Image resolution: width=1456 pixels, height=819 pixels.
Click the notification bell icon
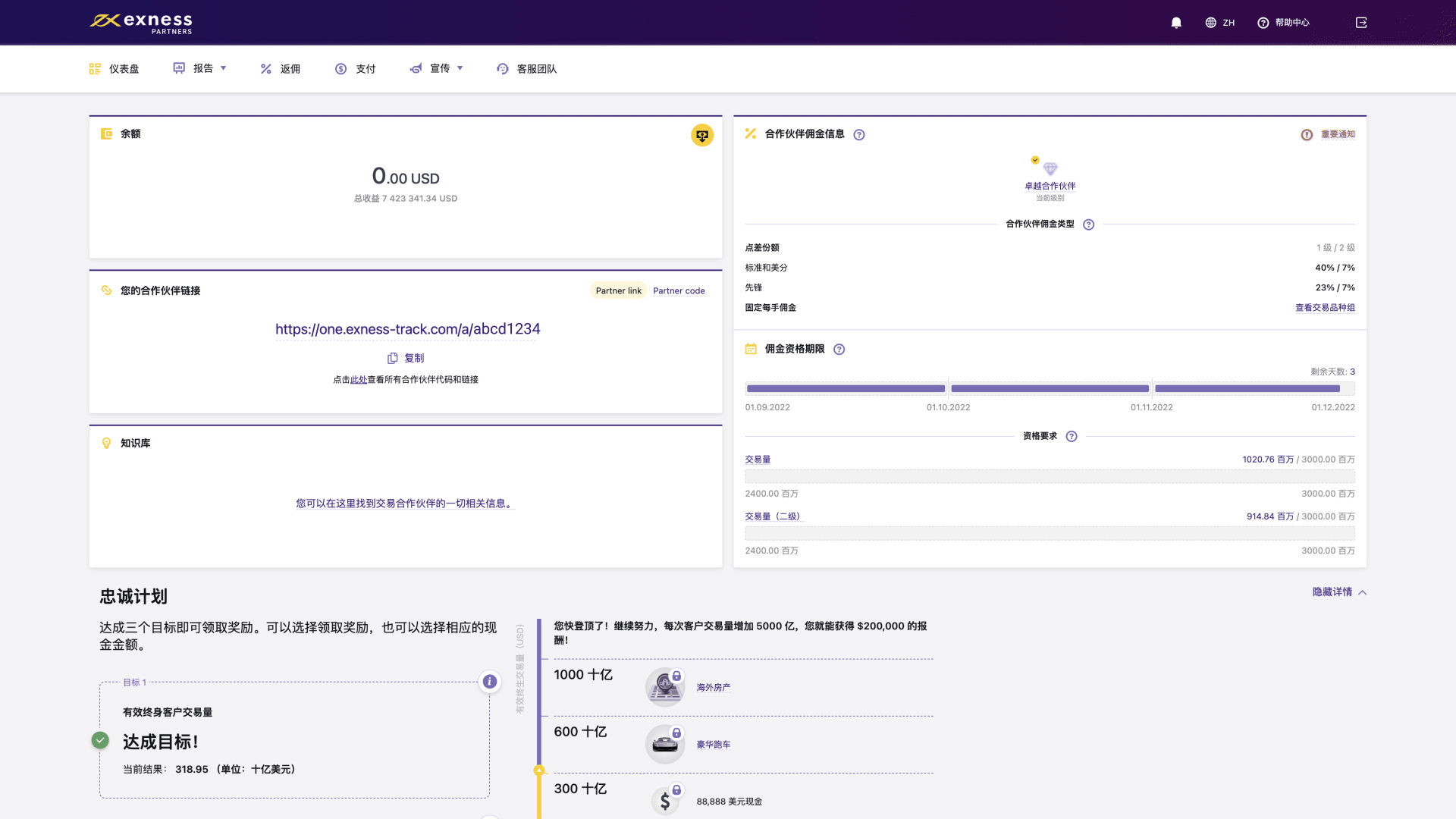click(1176, 23)
